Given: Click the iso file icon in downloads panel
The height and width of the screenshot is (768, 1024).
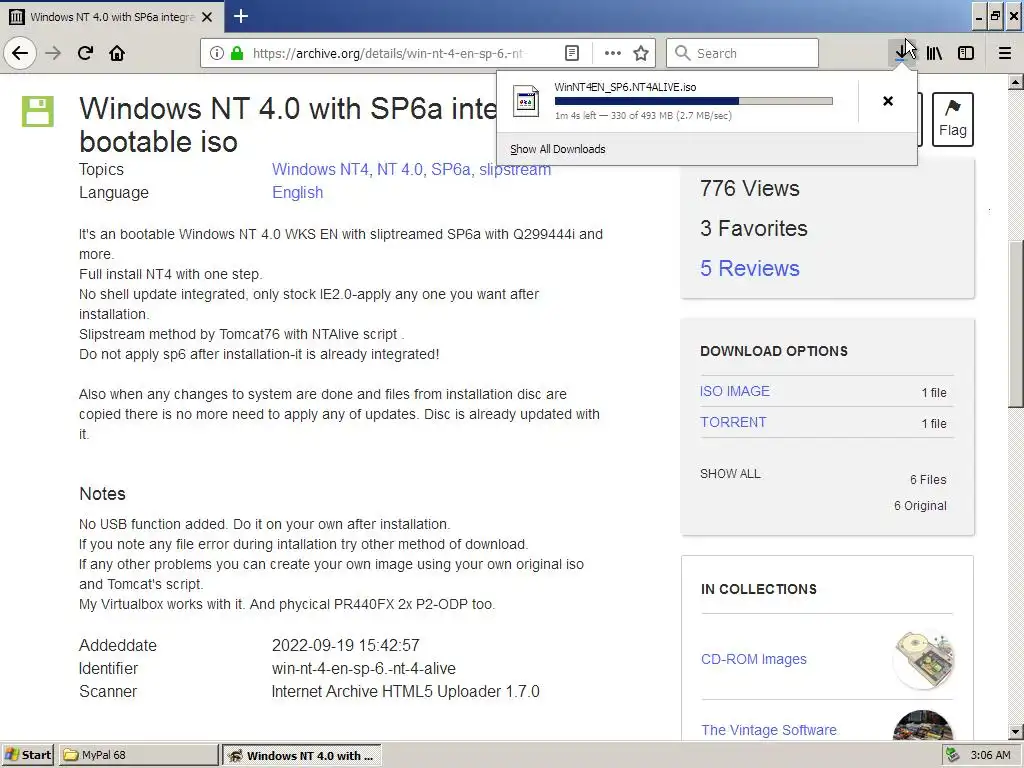Looking at the screenshot, I should 526,101.
